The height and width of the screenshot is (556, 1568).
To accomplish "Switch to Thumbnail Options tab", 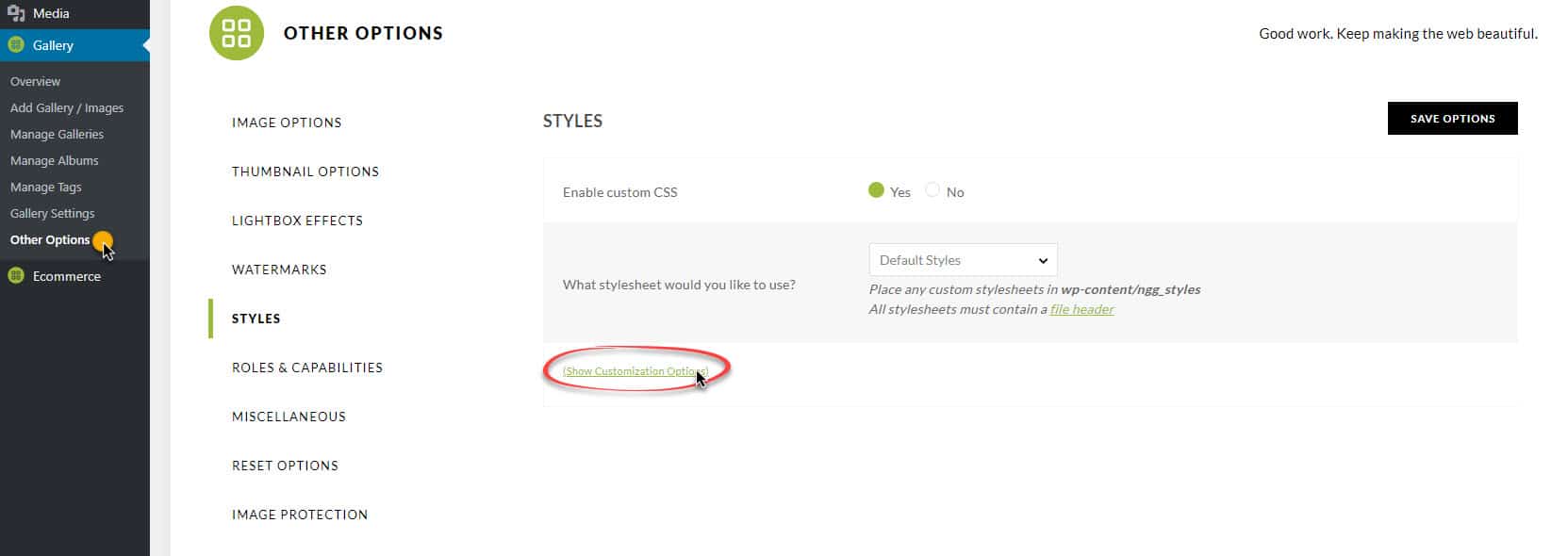I will 305,172.
